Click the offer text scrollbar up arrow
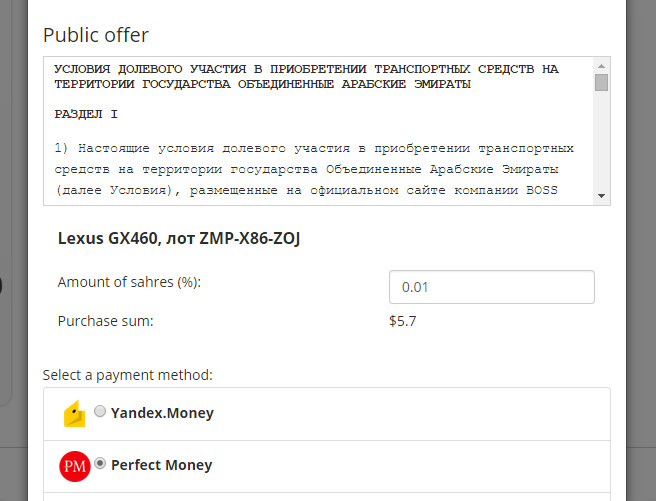The height and width of the screenshot is (501, 656). pyautogui.click(x=601, y=67)
